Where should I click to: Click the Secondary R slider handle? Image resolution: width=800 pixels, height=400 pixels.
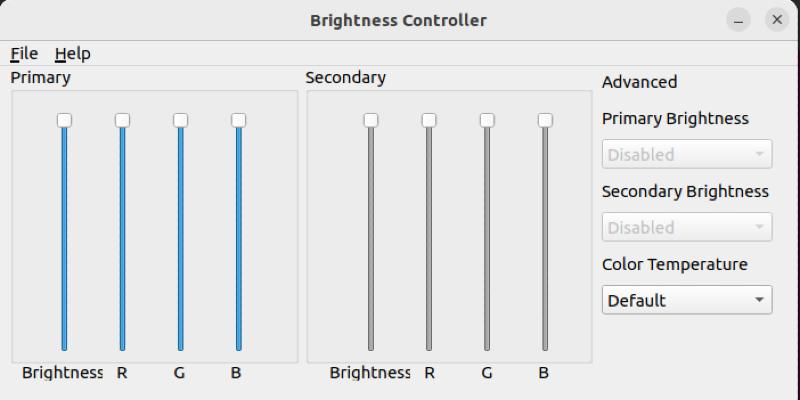coord(429,120)
